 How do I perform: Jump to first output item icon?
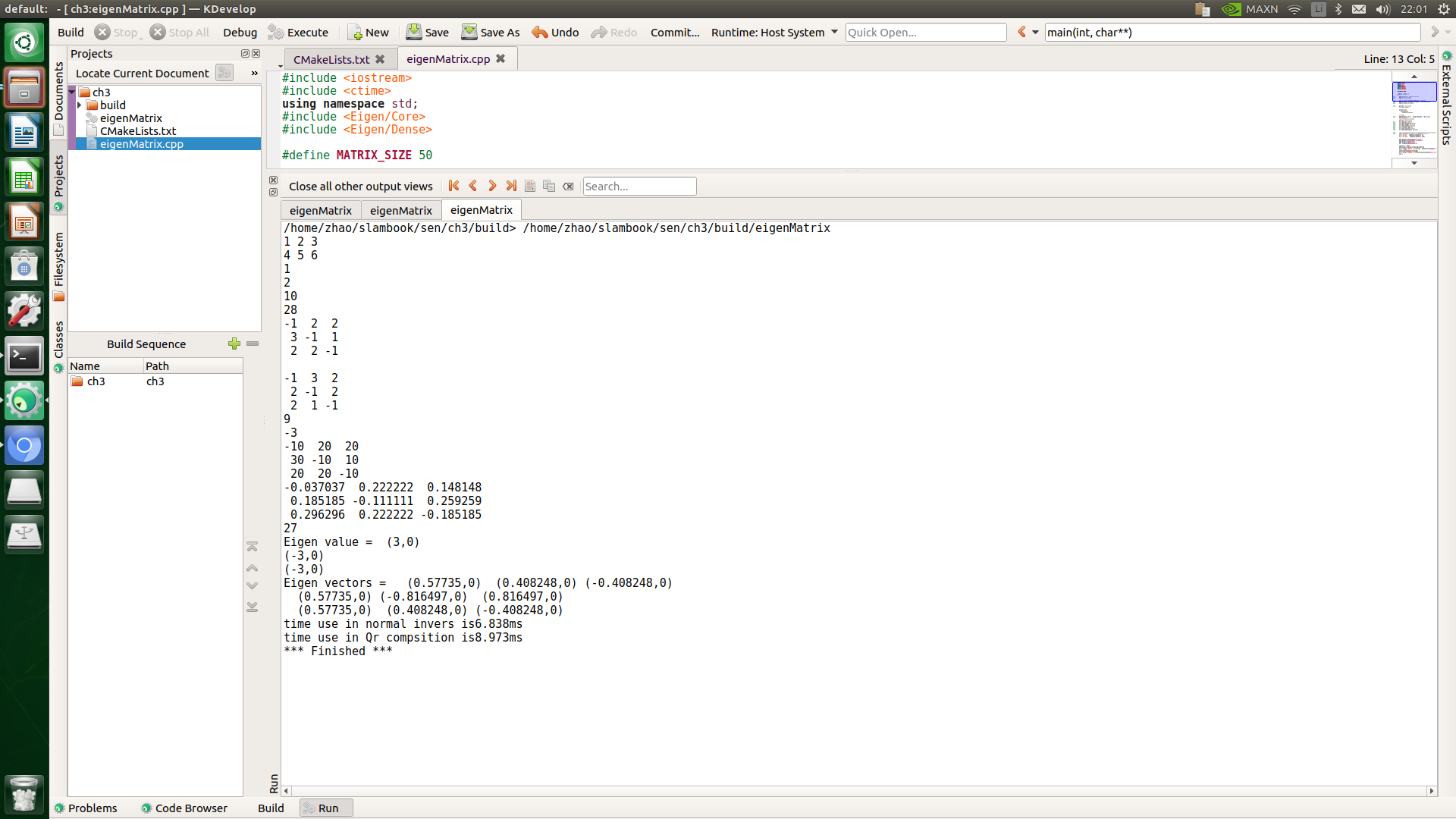(453, 186)
